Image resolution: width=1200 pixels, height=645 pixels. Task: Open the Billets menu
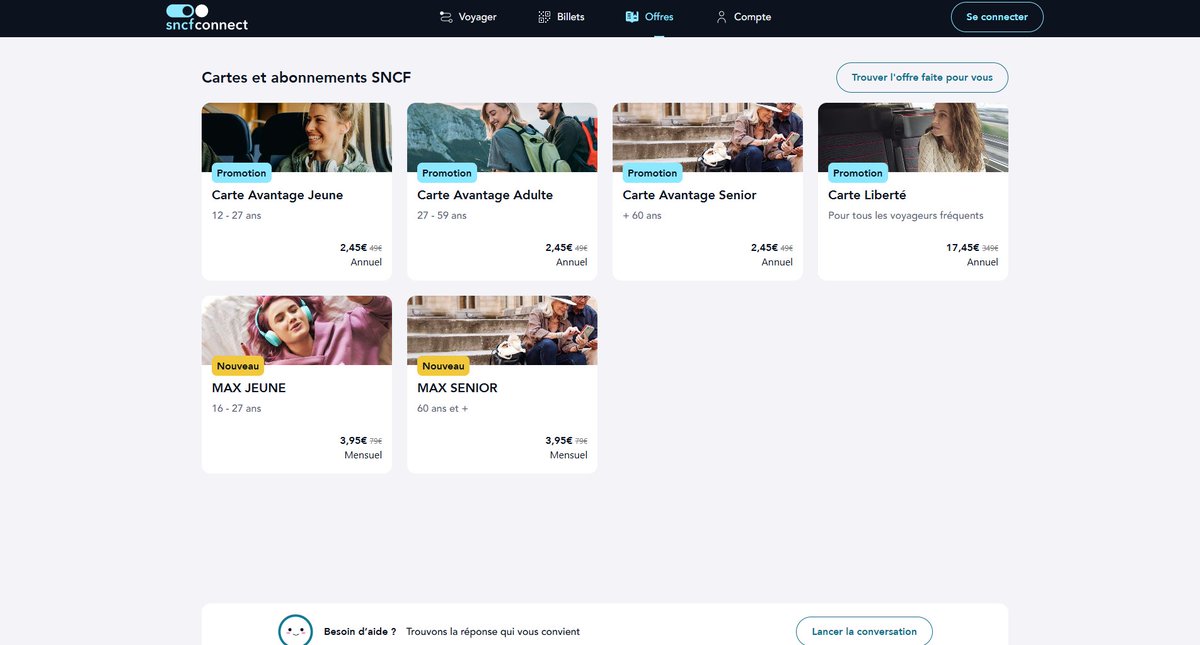pos(561,17)
